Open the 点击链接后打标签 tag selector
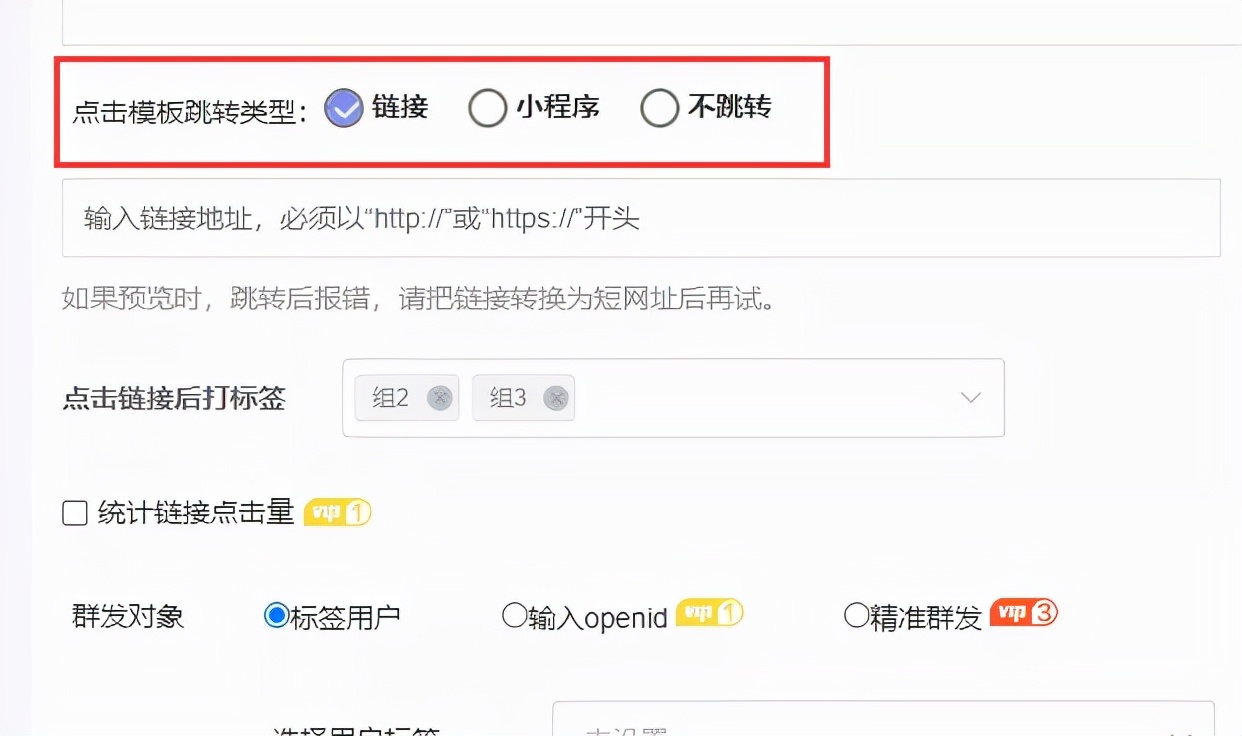 tap(673, 398)
